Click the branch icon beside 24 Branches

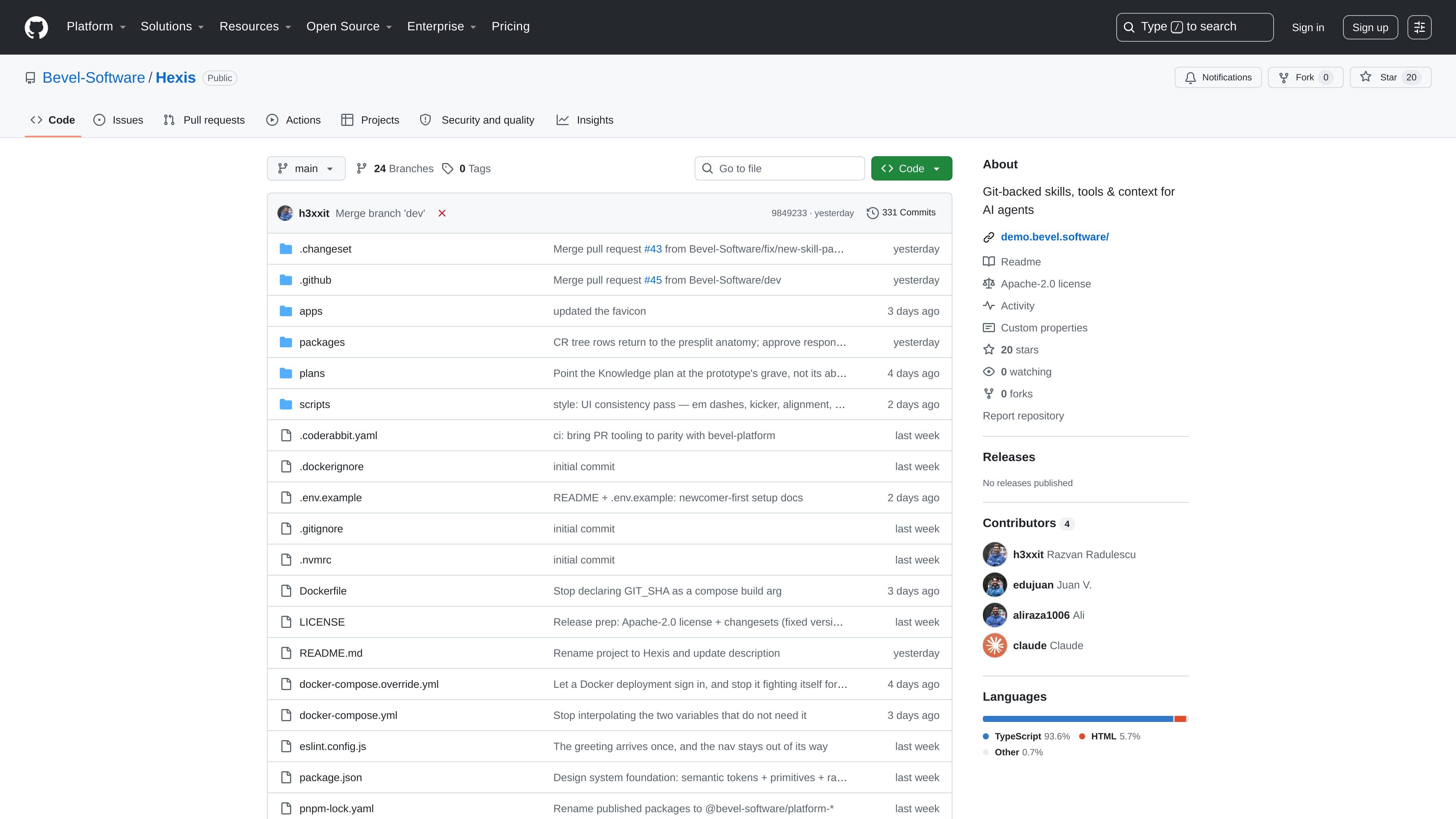(x=362, y=168)
